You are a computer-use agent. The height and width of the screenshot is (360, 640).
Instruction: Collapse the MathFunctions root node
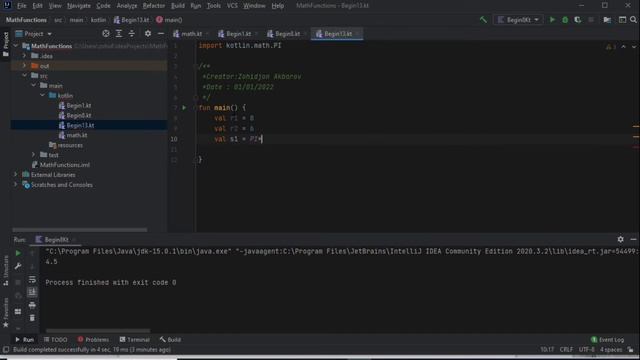click(x=16, y=46)
